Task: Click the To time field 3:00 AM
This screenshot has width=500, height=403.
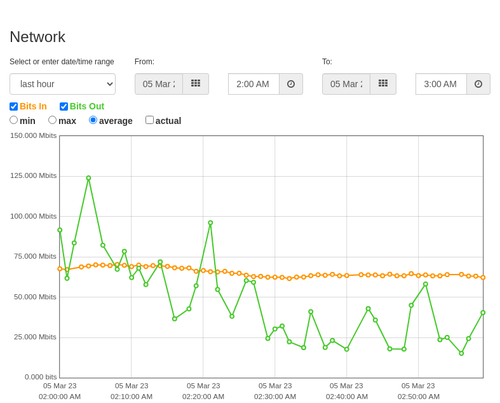Action: coord(441,84)
